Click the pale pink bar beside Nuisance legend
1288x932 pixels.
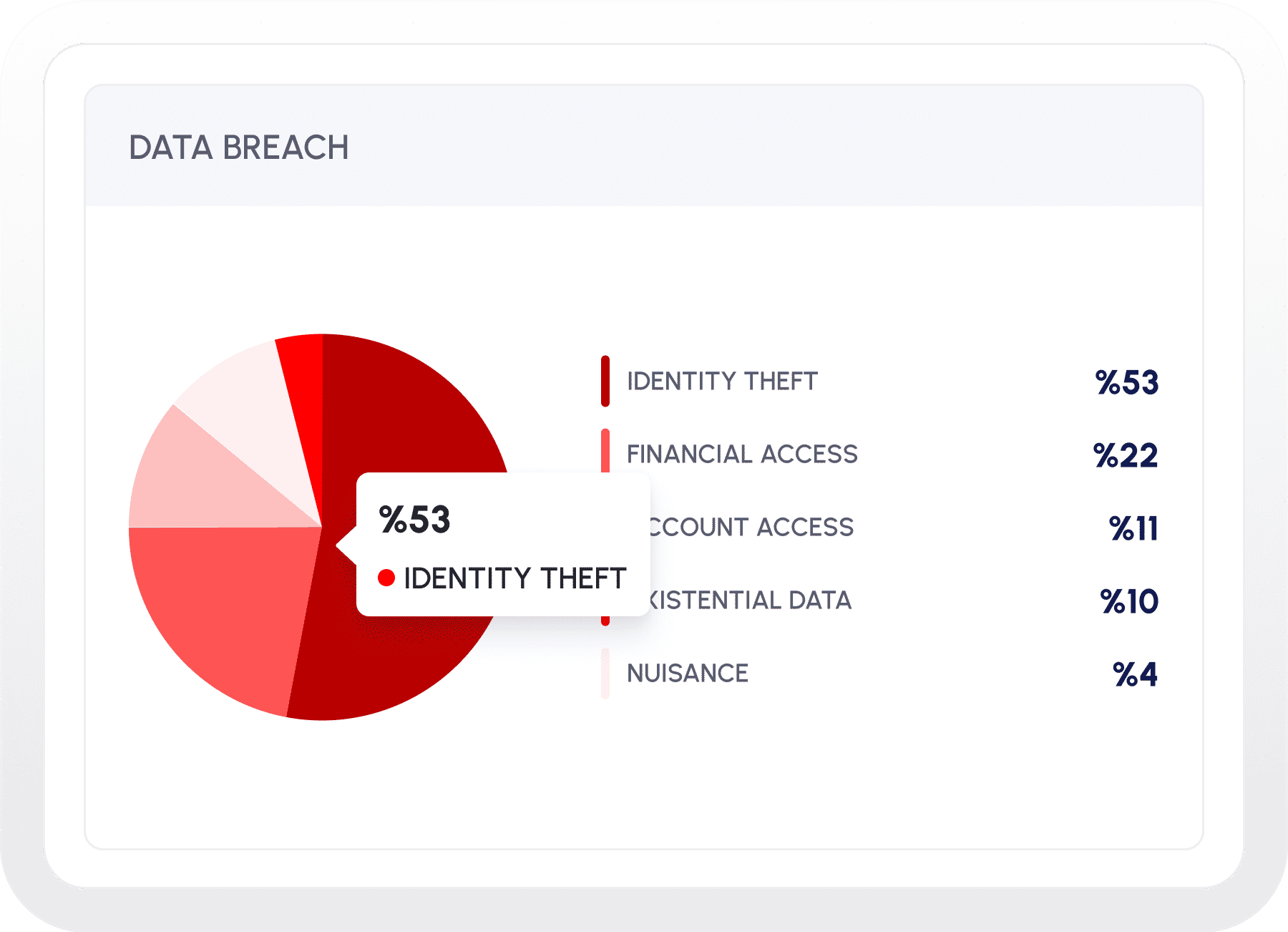coord(605,673)
